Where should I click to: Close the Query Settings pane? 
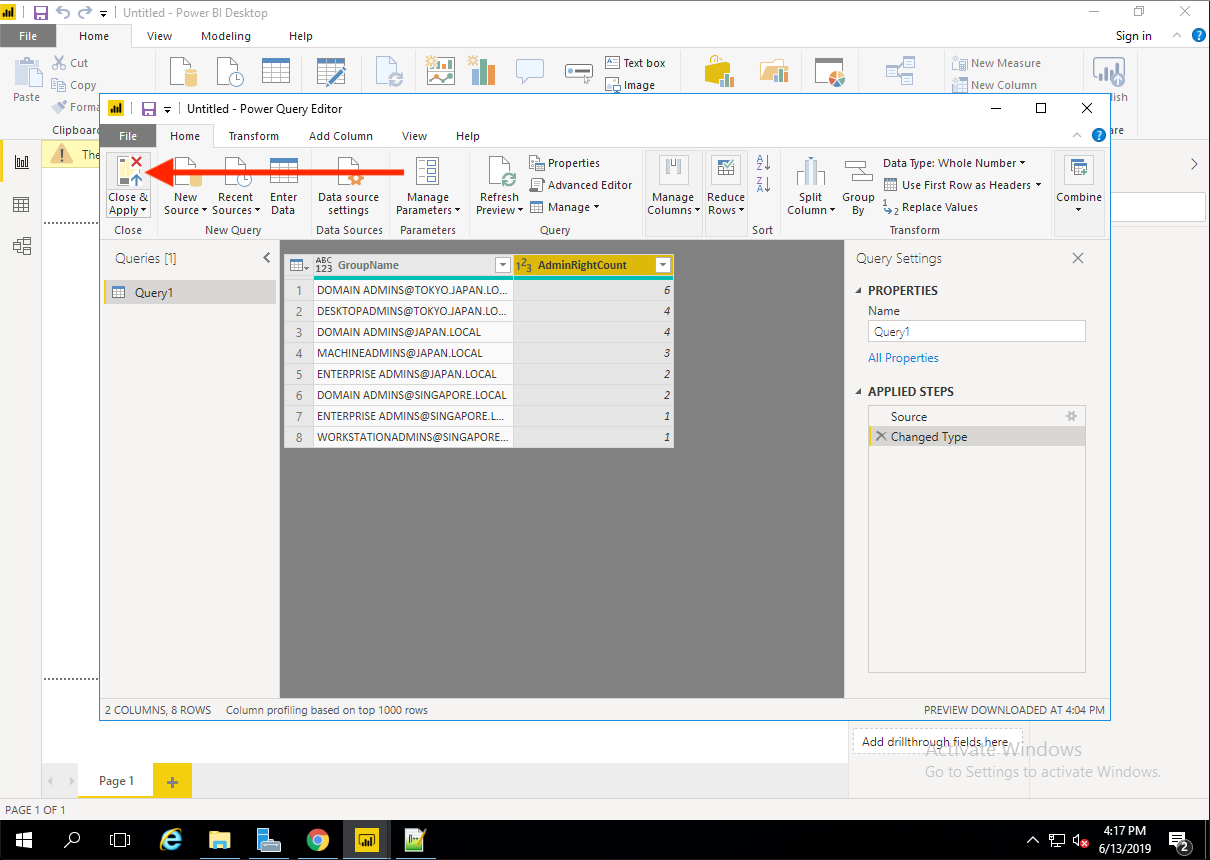tap(1078, 258)
